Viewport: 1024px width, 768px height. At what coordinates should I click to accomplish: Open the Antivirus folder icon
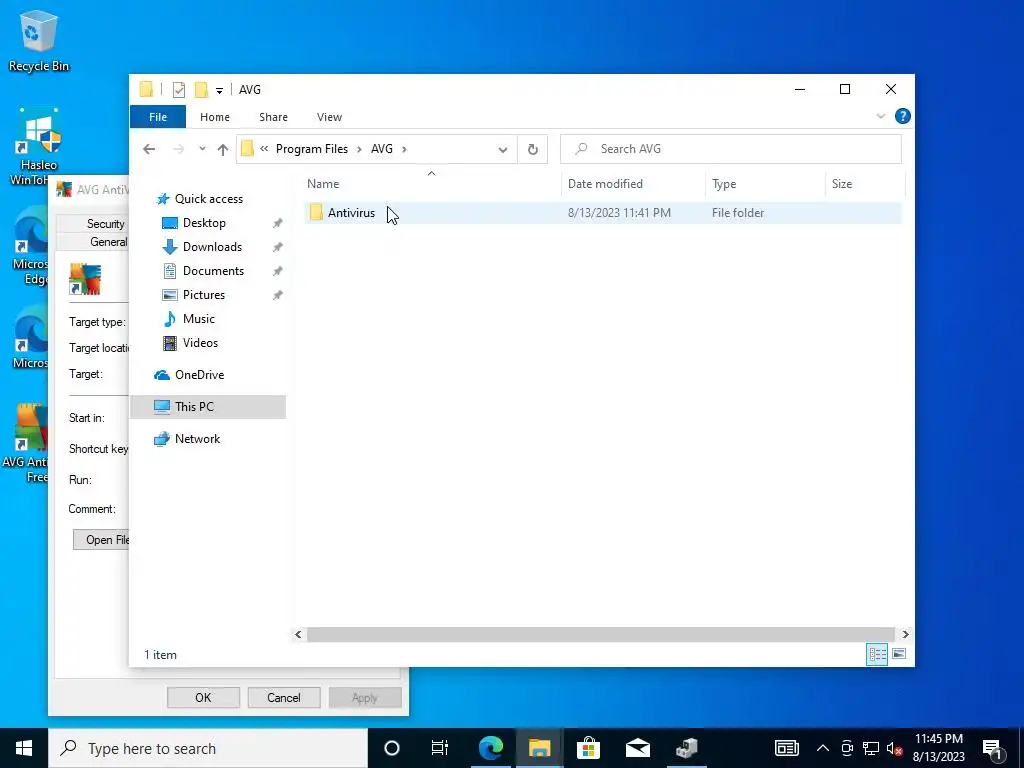pos(316,212)
